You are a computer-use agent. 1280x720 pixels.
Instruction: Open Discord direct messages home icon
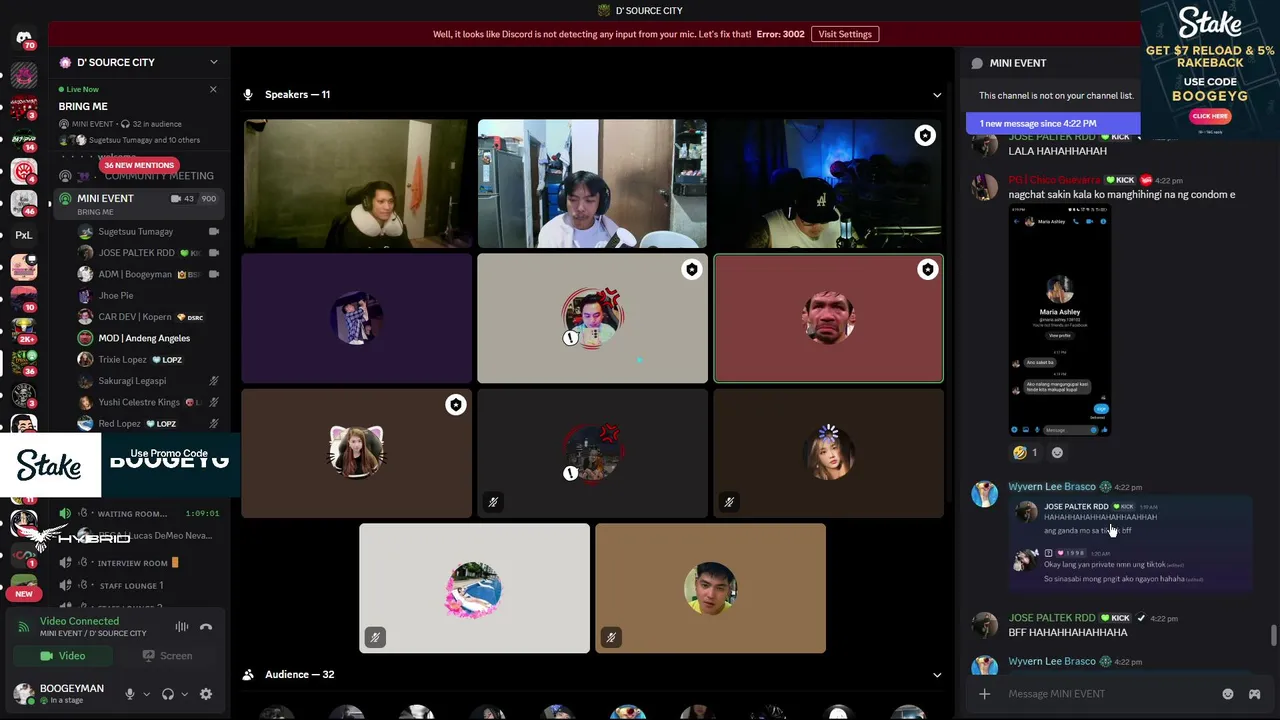(24, 39)
